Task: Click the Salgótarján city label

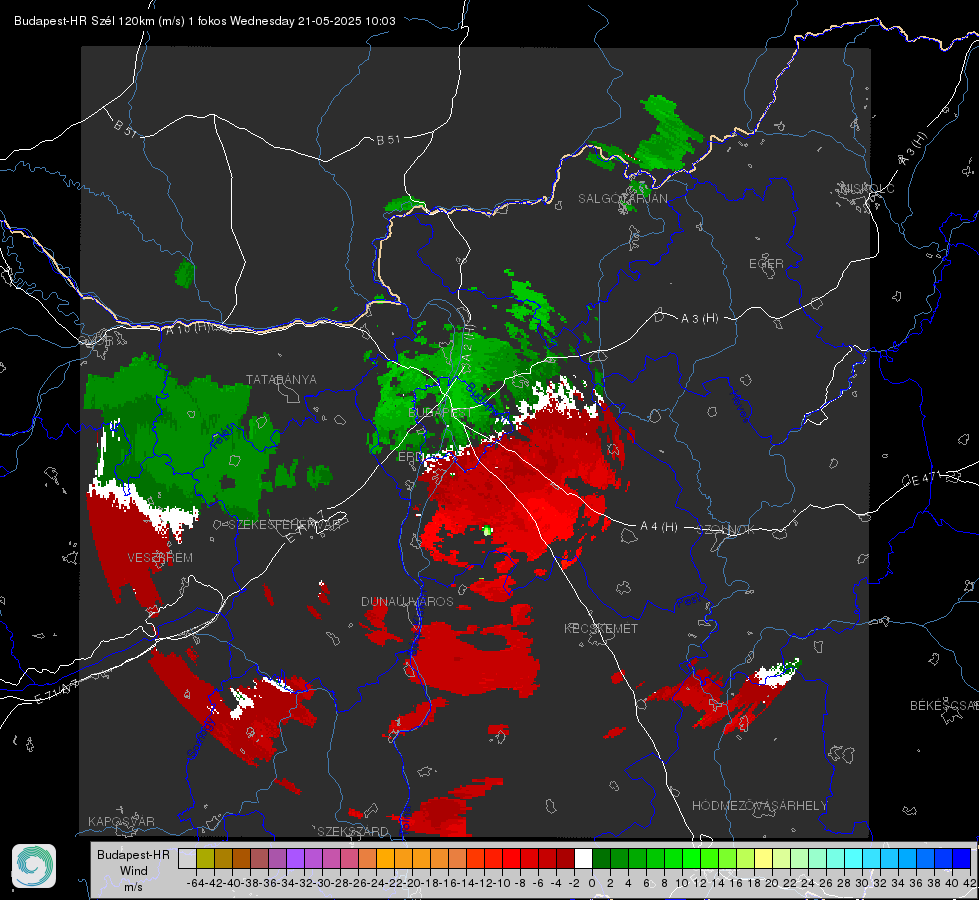Action: click(x=622, y=199)
